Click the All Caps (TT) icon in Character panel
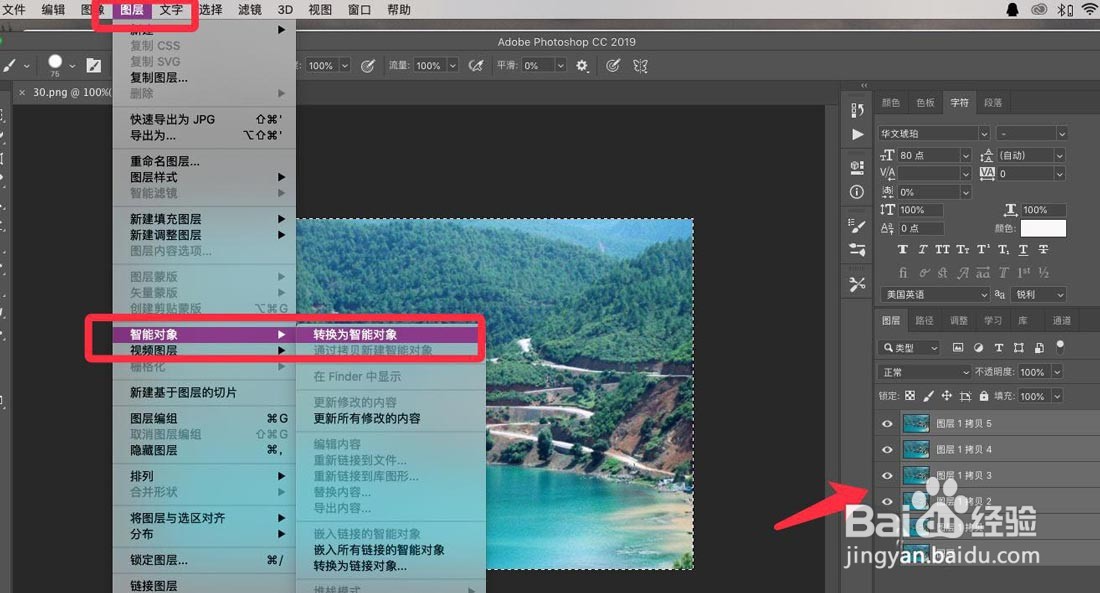The image size is (1100, 593). (x=941, y=249)
